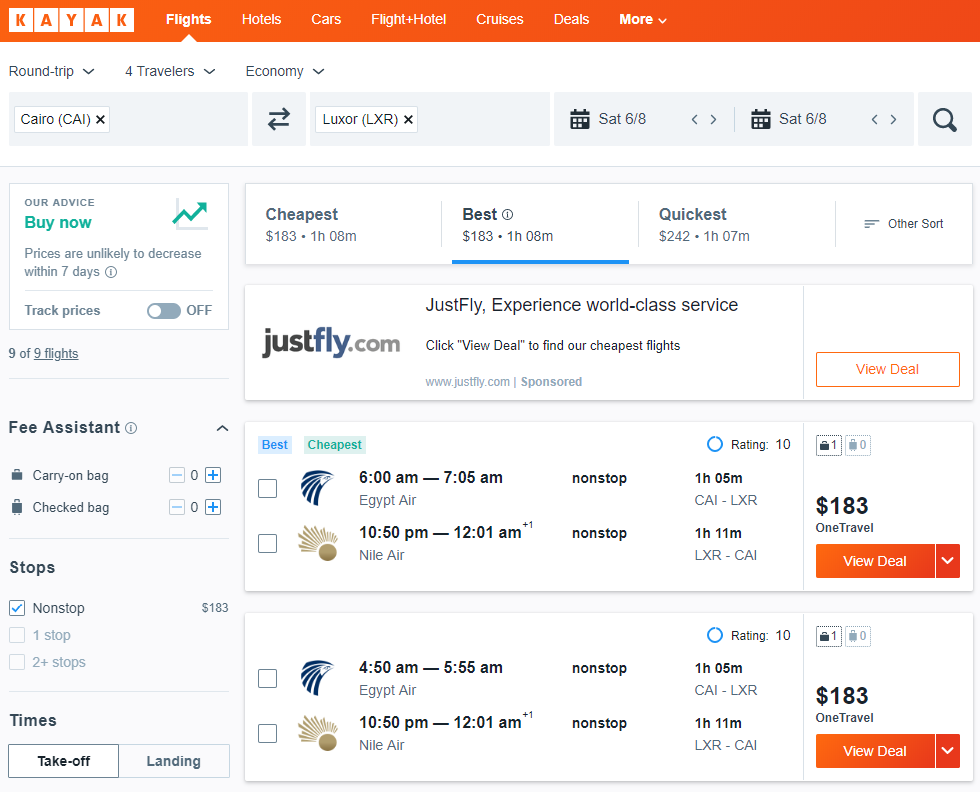Click Nile Air logo in first result
Viewport: 980px width, 792px height.
(318, 543)
